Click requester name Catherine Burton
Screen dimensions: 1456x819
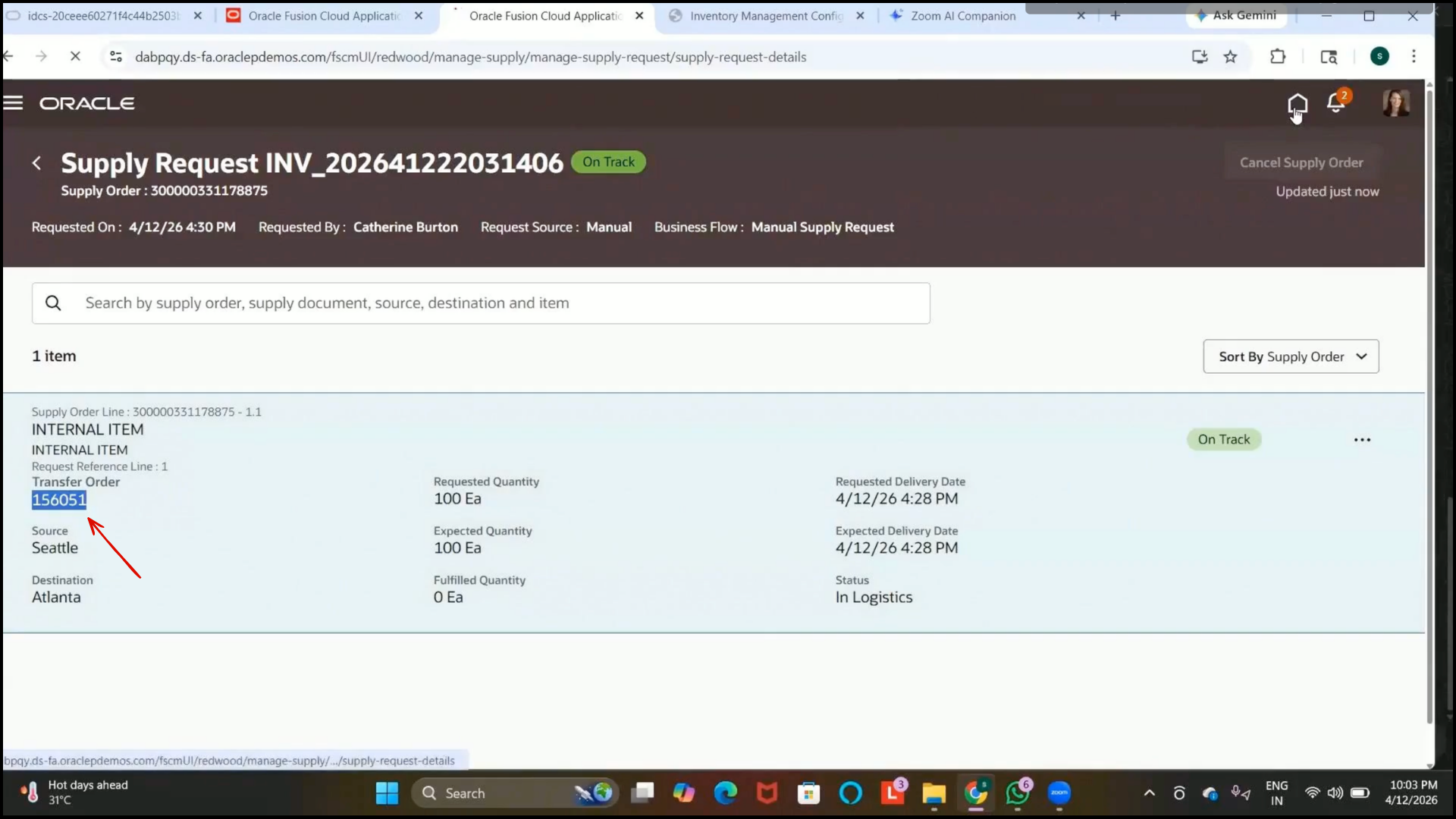click(x=406, y=227)
